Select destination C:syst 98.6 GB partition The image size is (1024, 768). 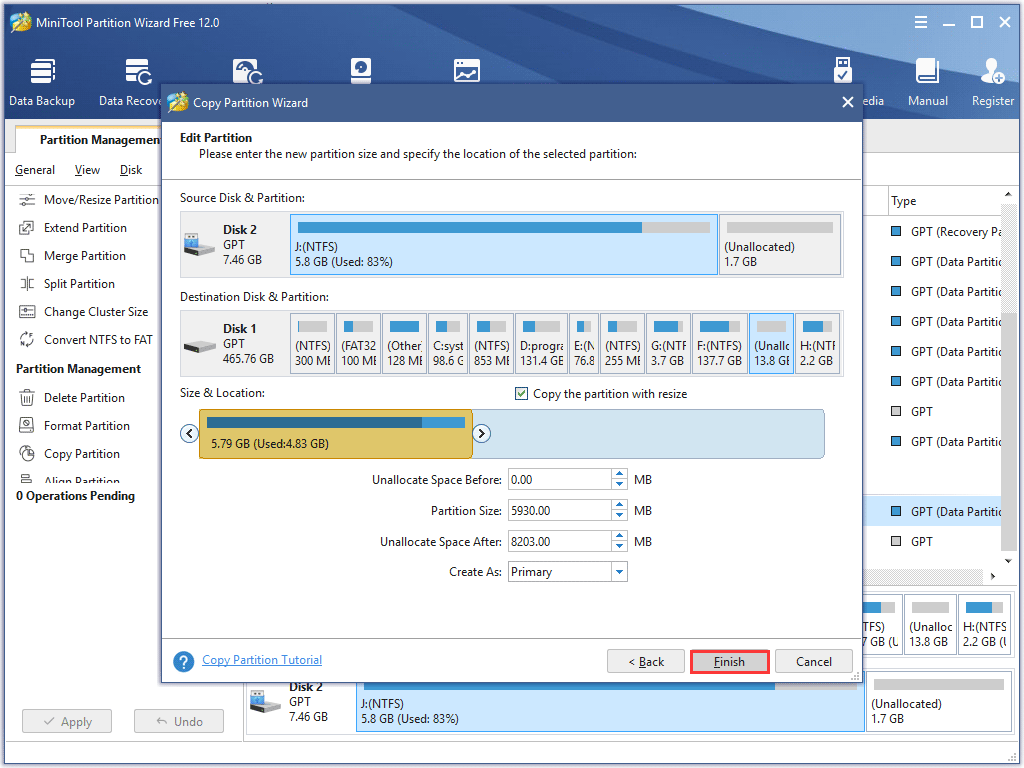tap(447, 343)
